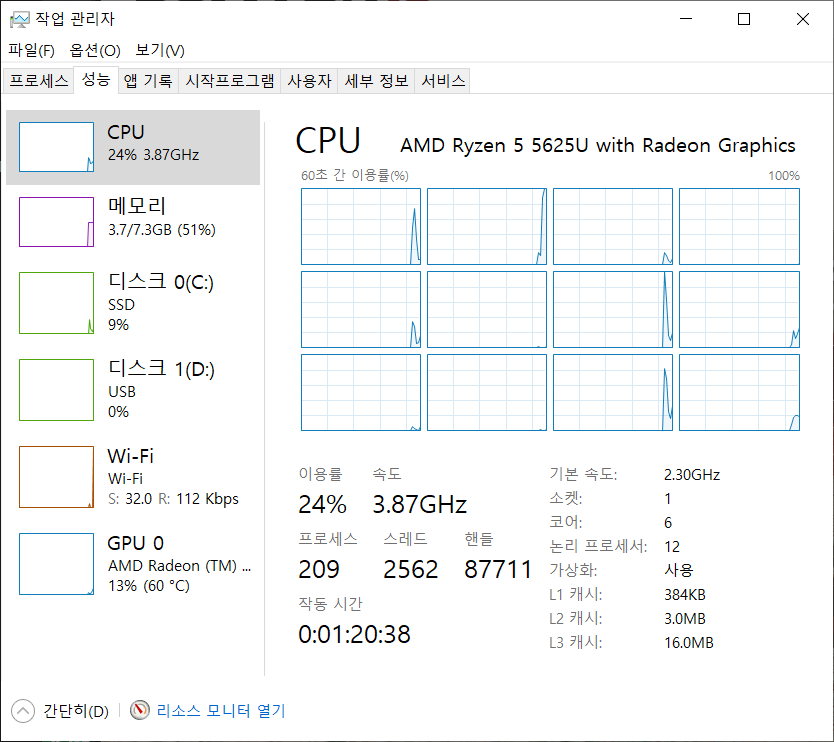Open the 보기(V) menu
Viewport: 834px width, 742px height.
[160, 50]
